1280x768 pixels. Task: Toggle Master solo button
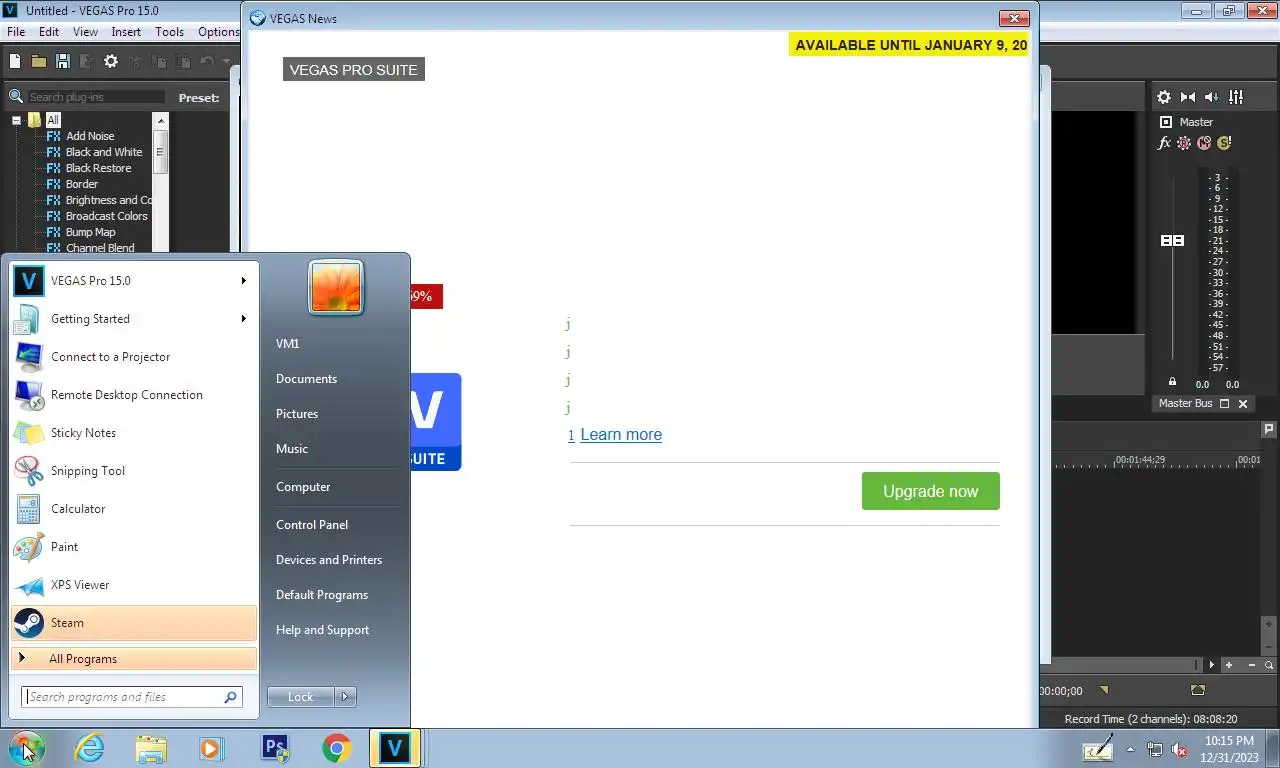point(1224,143)
